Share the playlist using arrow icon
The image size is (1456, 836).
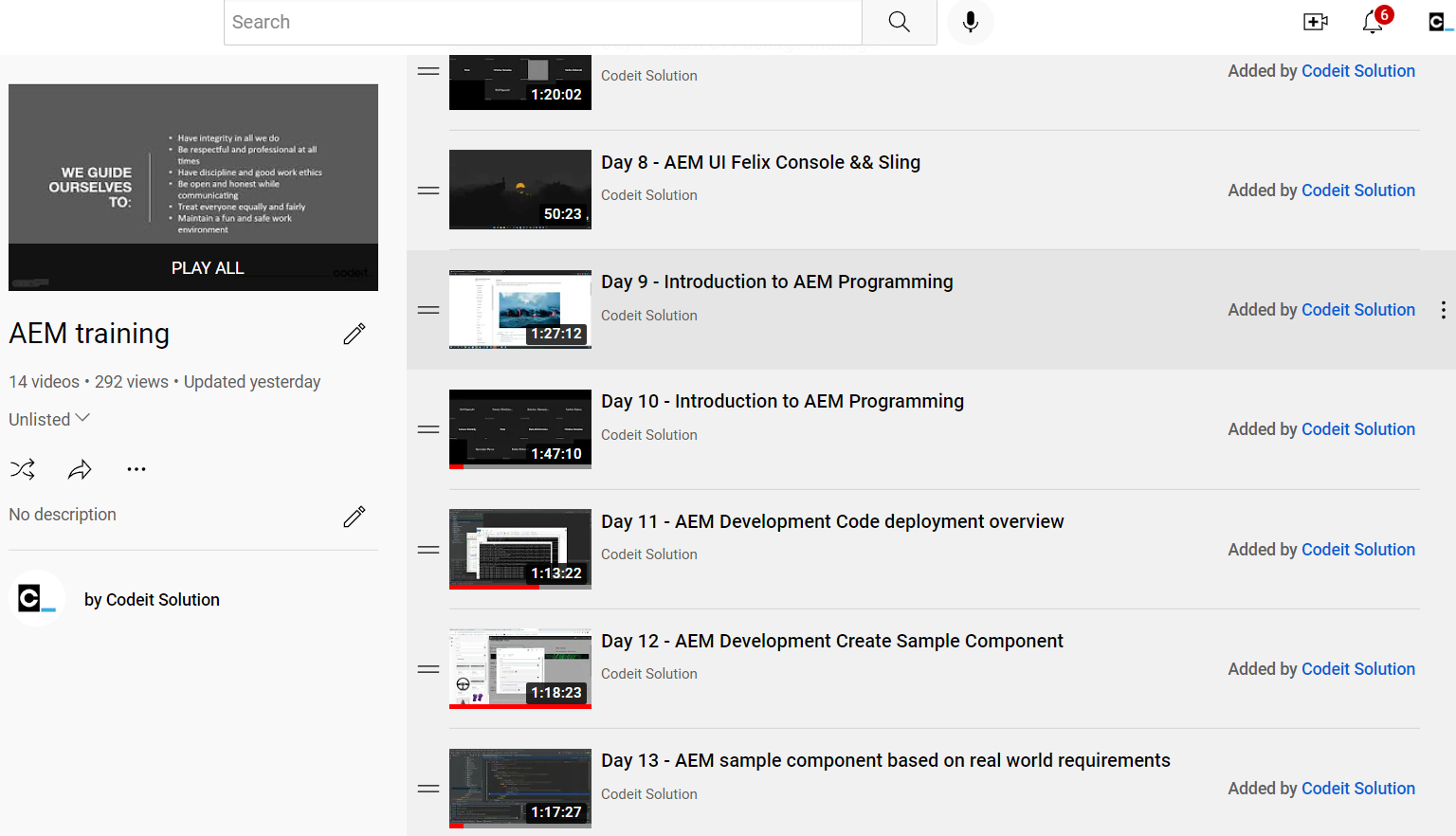click(x=80, y=469)
